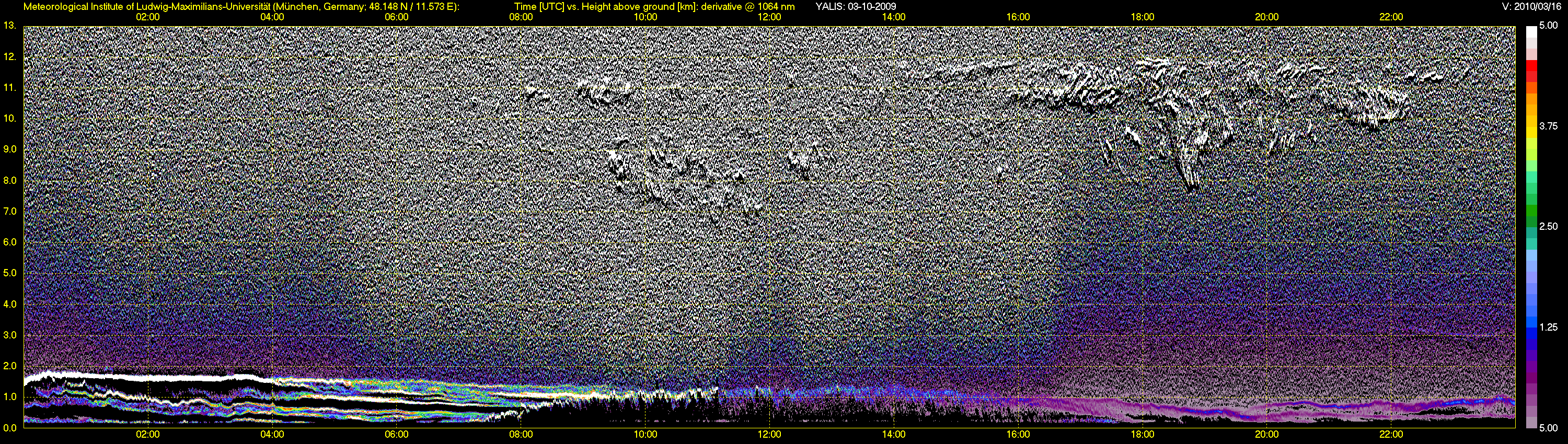
Task: Pick the red segment of the color scale
Action: pos(1531,66)
